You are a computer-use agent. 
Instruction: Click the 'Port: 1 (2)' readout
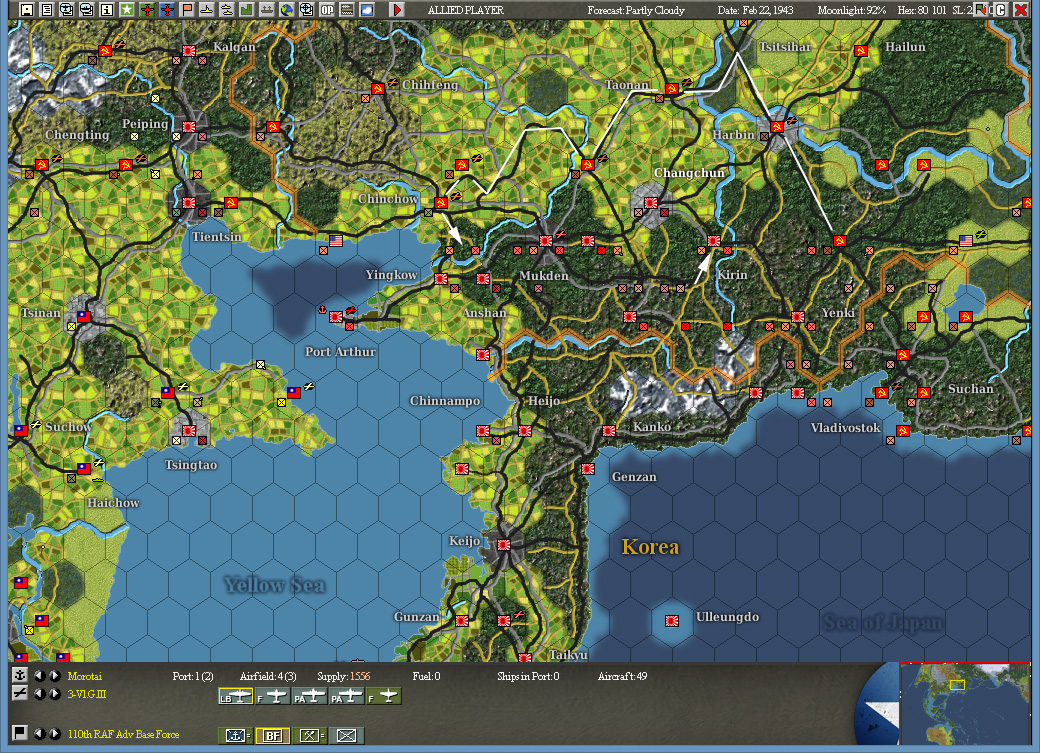pyautogui.click(x=193, y=676)
